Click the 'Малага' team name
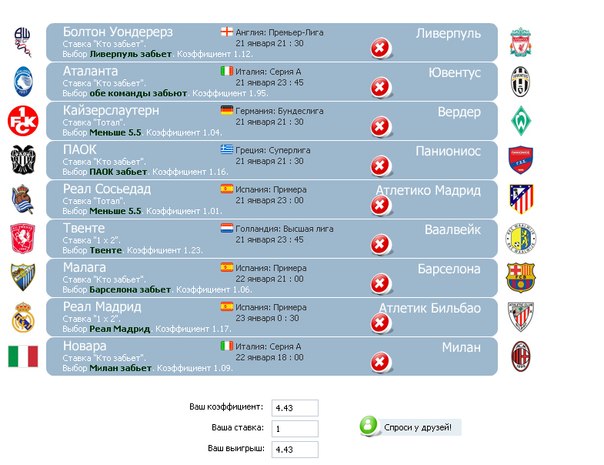The image size is (604, 465). click(84, 268)
